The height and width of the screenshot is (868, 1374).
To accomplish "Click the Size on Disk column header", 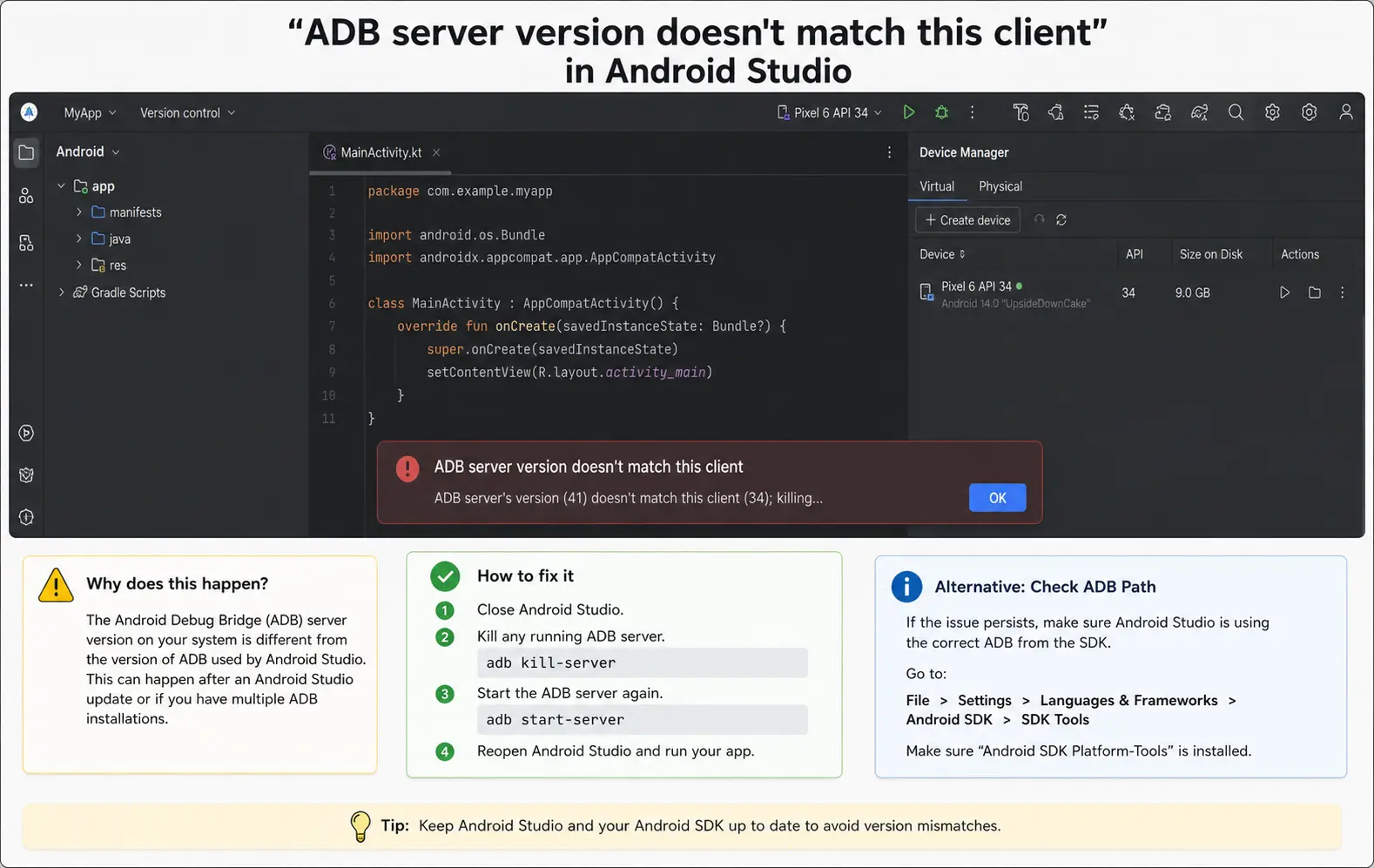I will tap(1210, 254).
